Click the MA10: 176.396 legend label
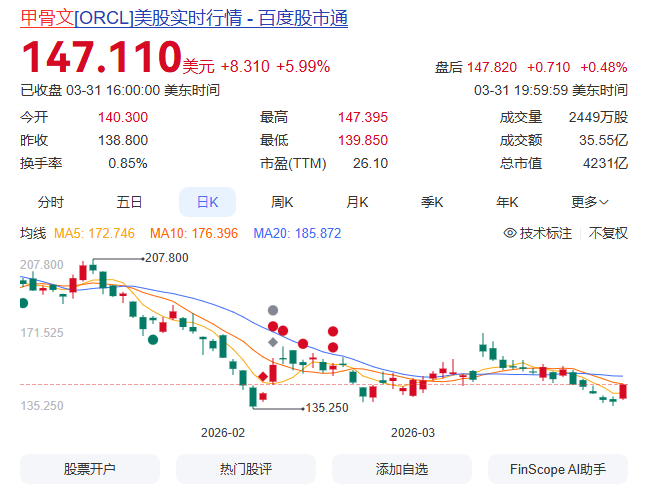This screenshot has height=497, width=663. point(194,233)
